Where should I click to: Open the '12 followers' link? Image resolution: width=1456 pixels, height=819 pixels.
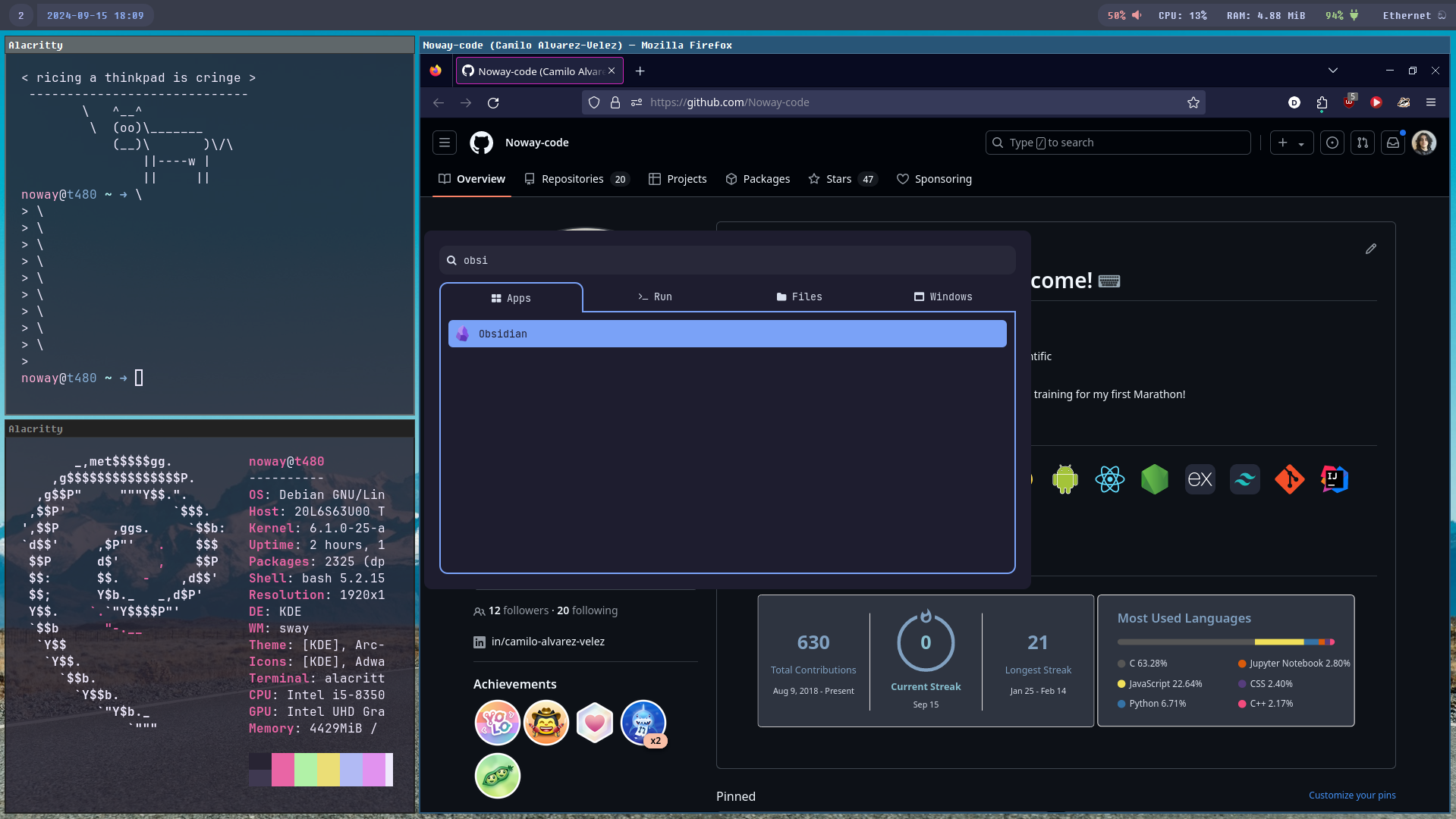(518, 610)
